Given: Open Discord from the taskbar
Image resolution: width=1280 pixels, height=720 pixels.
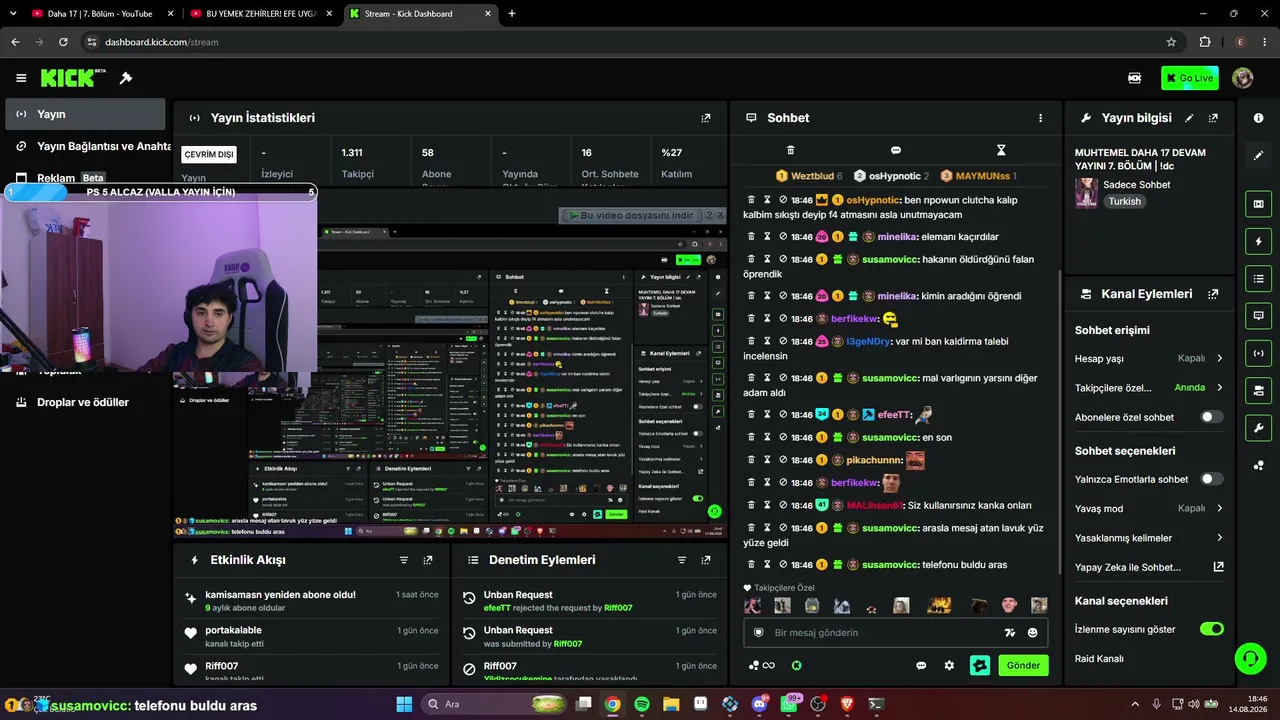Looking at the screenshot, I should [759, 704].
